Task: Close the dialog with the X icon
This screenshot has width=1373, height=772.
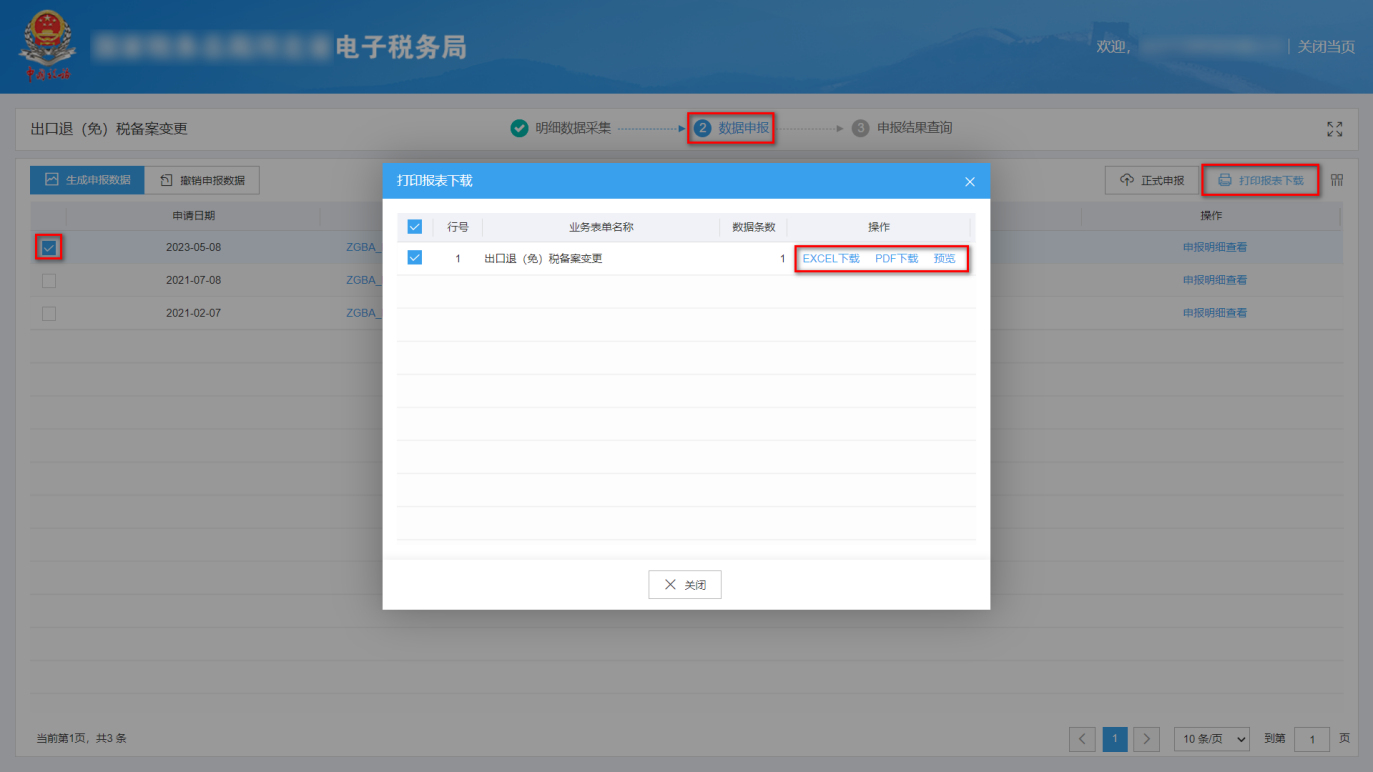Action: point(969,181)
